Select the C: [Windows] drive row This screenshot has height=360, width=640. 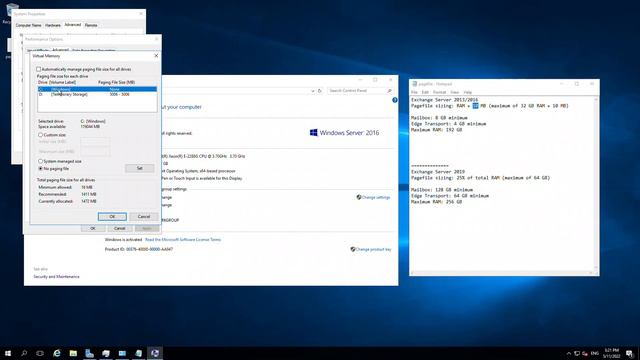click(x=97, y=89)
